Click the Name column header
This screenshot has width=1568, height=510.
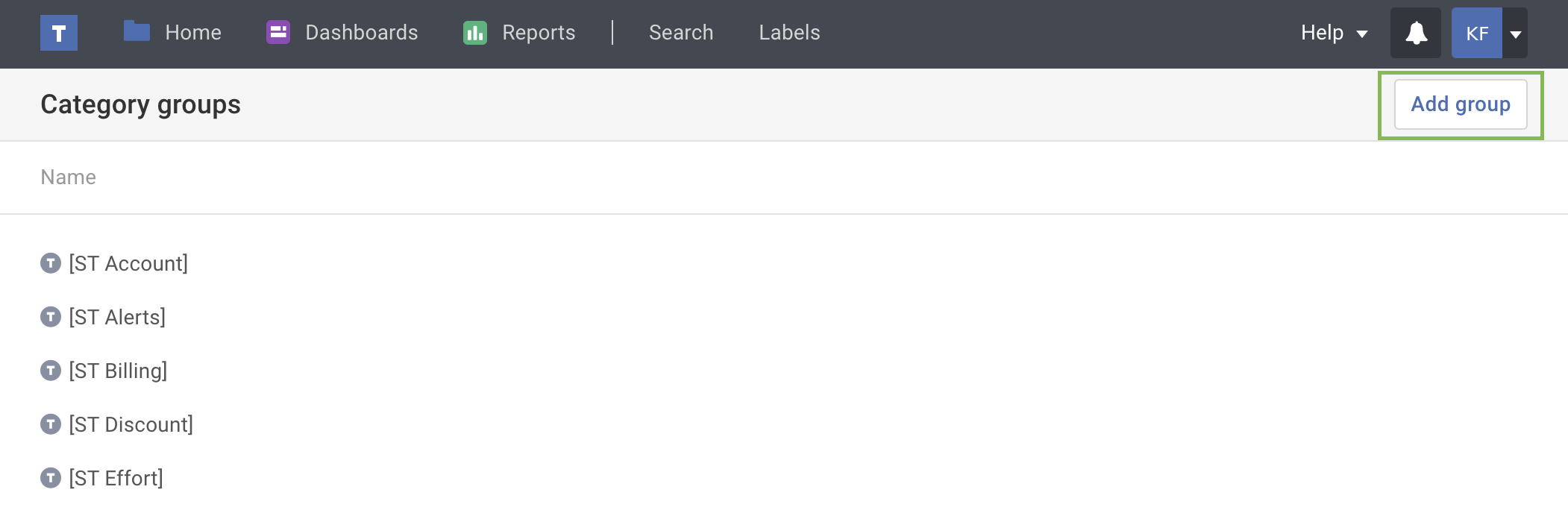coord(69,177)
